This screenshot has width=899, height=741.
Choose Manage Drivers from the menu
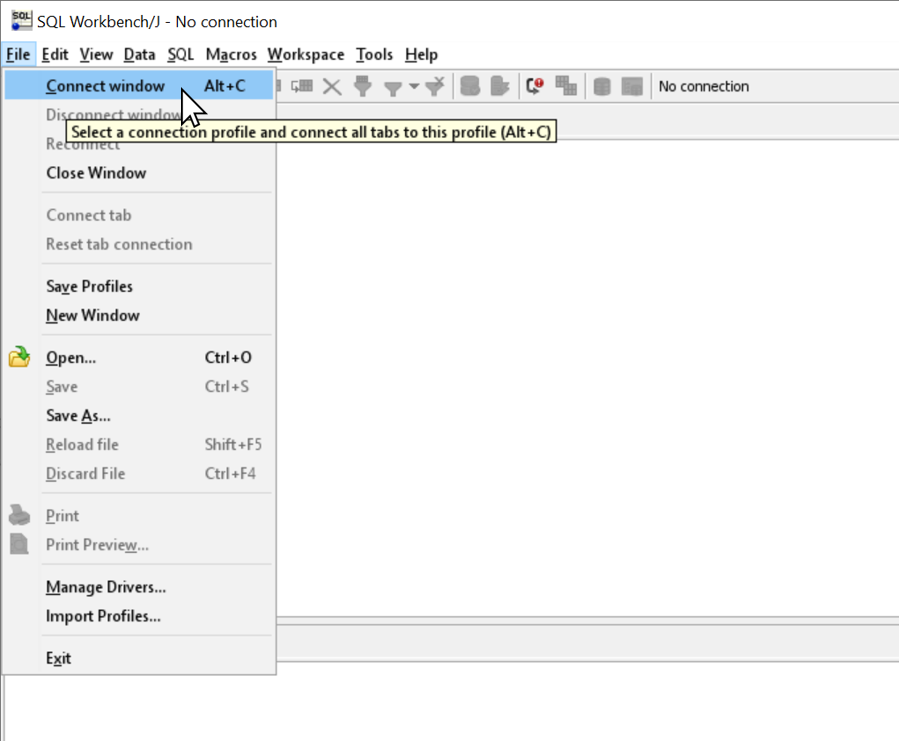point(105,587)
